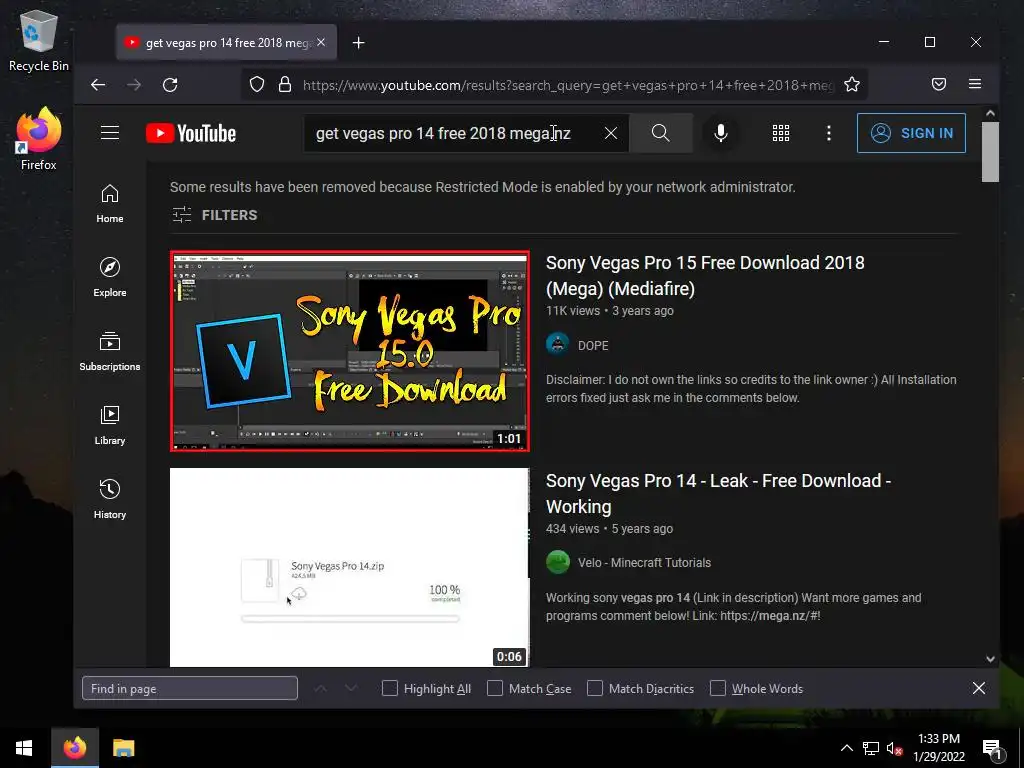1024x768 pixels.
Task: Open Sony Vegas Pro 14 zip thumbnail
Action: click(x=349, y=567)
